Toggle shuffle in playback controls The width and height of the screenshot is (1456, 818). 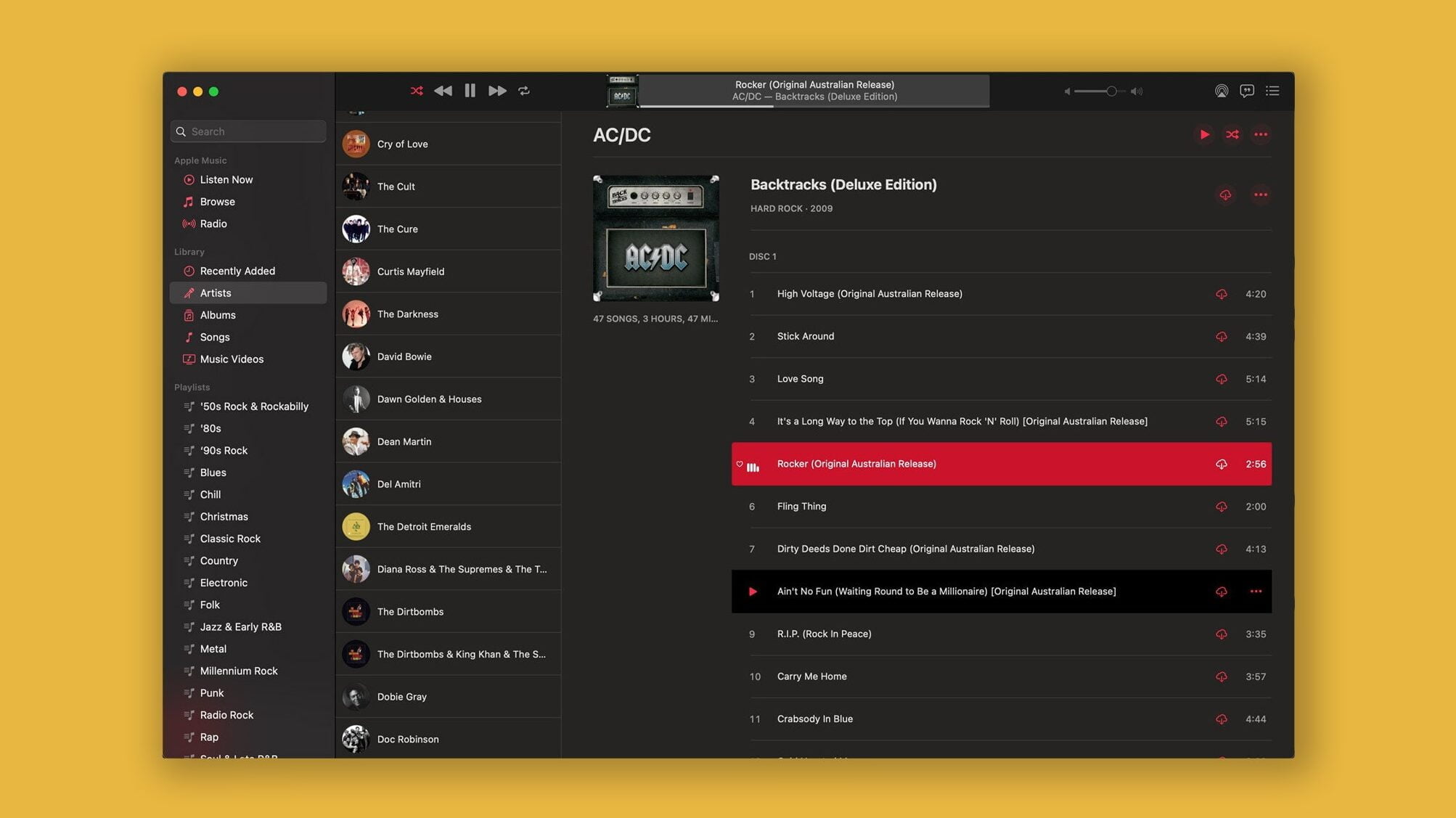[416, 91]
